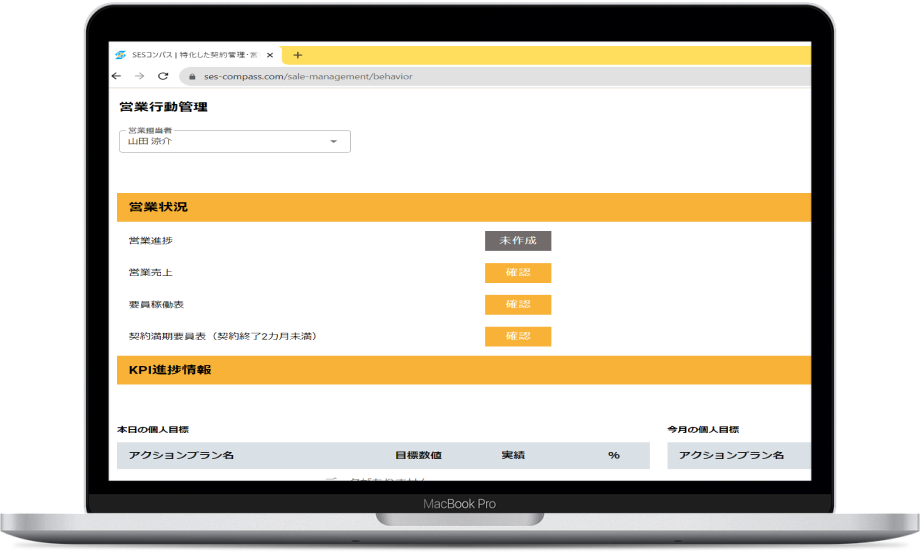Click the 営業状況 section header
Screen dimensions: 920x552
tap(159, 207)
